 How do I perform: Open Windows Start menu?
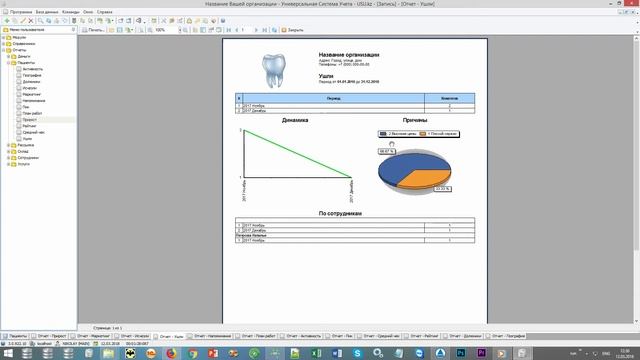8,353
